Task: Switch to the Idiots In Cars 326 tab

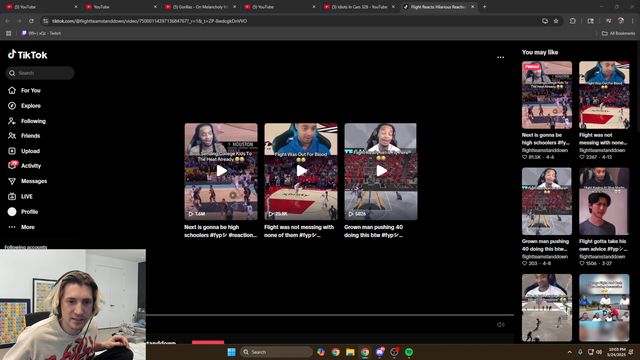Action: [360, 7]
